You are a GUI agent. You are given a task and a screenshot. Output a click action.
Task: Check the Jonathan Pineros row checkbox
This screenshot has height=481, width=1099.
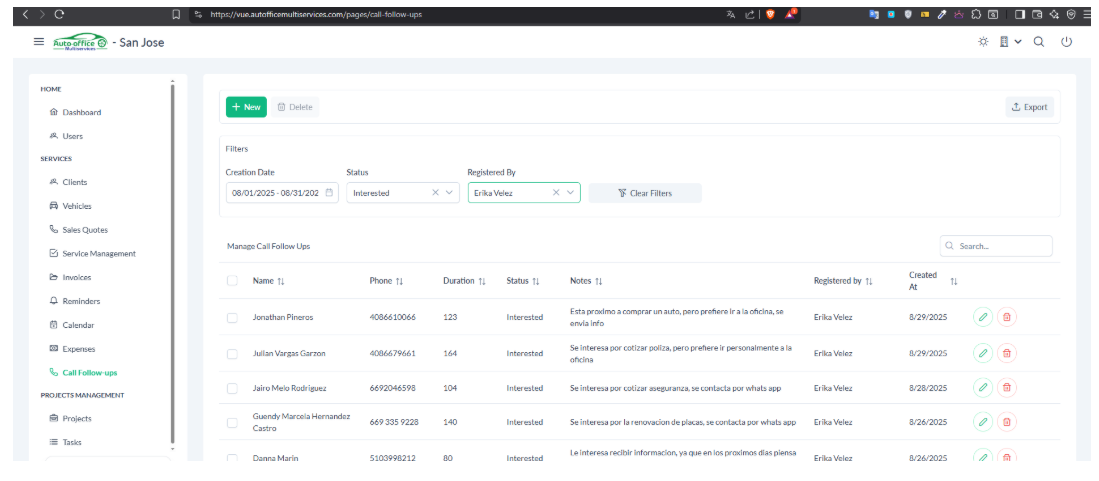(232, 317)
